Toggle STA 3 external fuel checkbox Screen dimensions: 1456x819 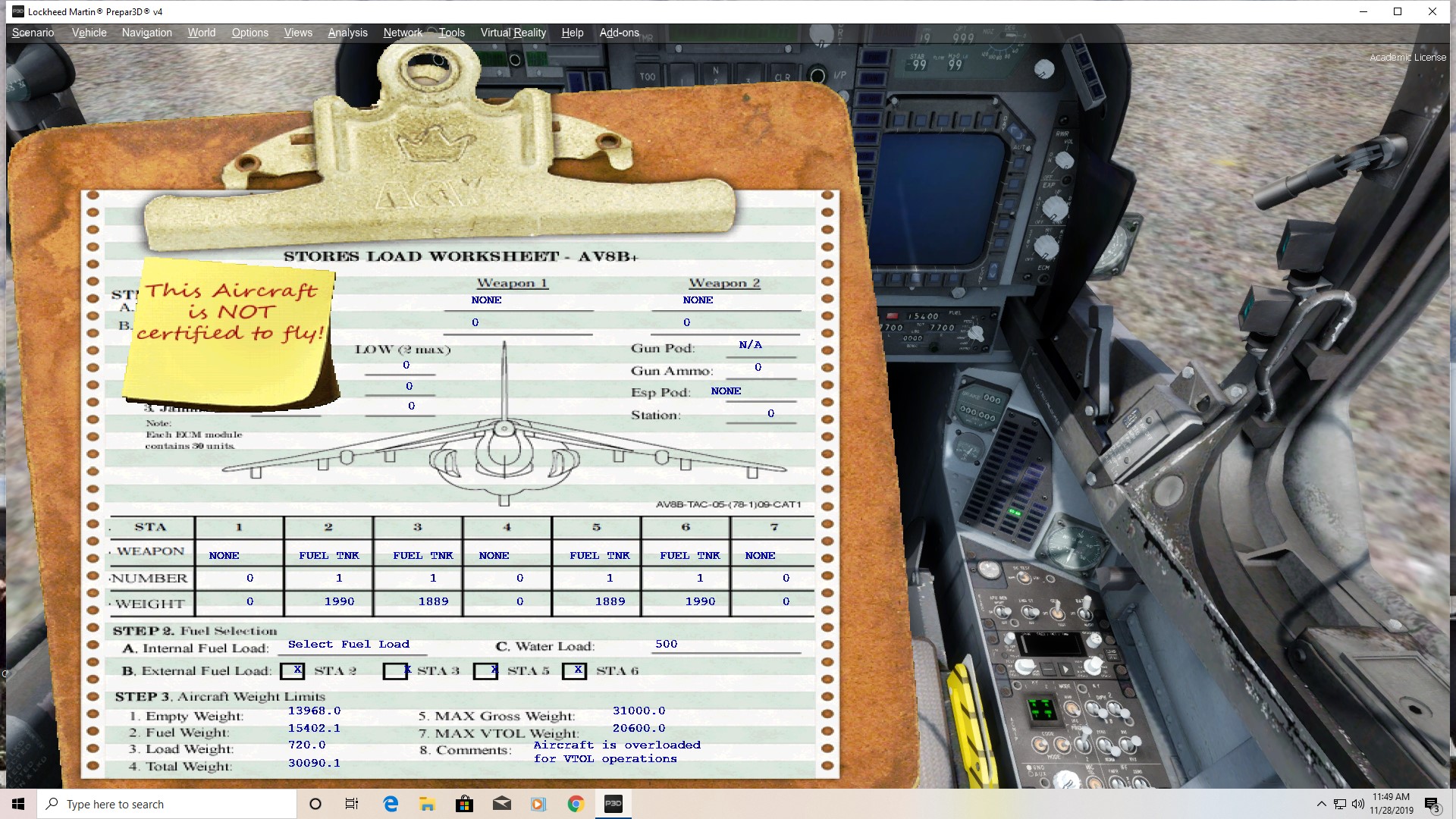click(x=395, y=671)
